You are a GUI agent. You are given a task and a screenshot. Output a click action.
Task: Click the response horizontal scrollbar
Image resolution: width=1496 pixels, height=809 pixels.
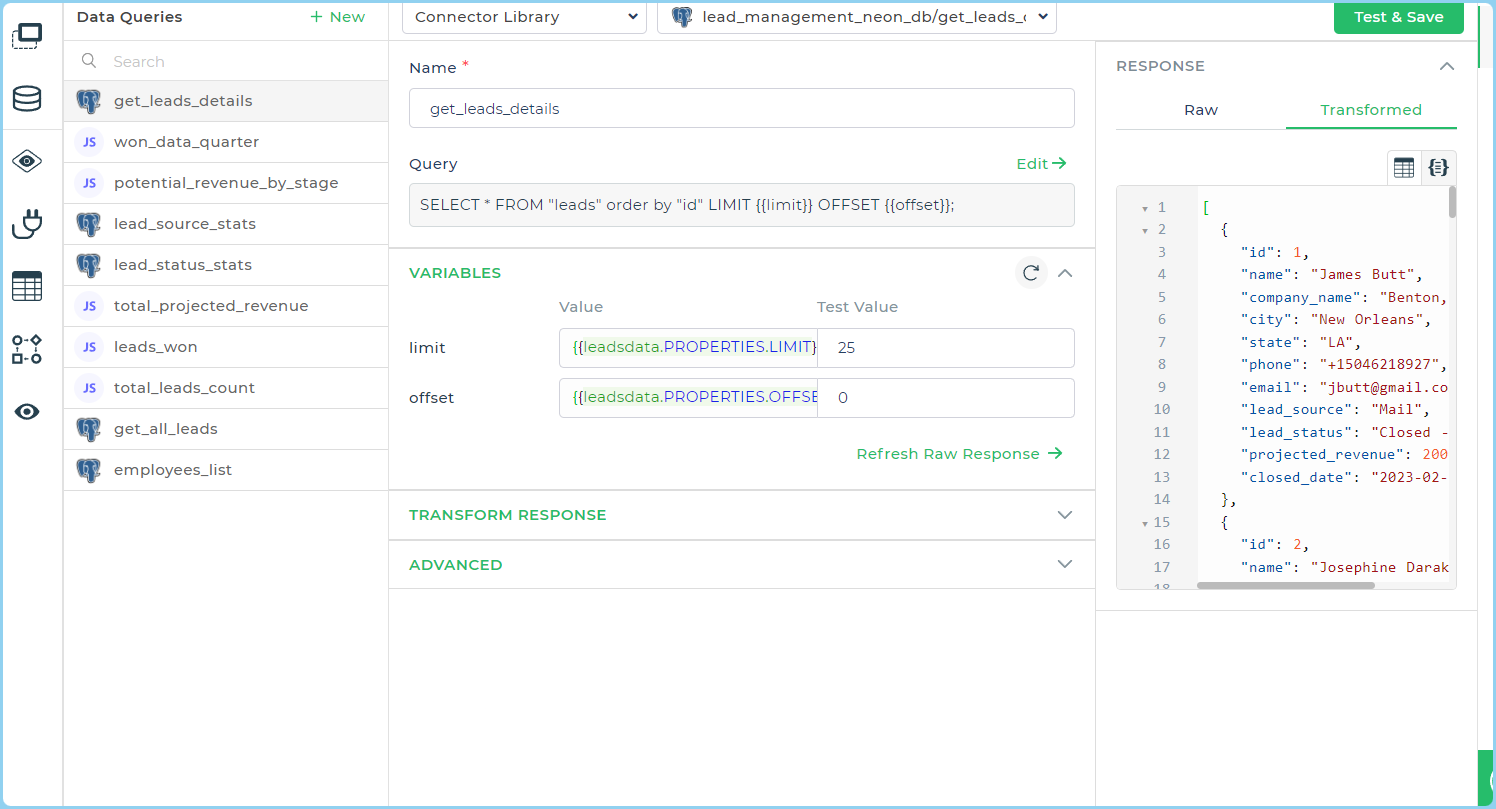click(1285, 585)
